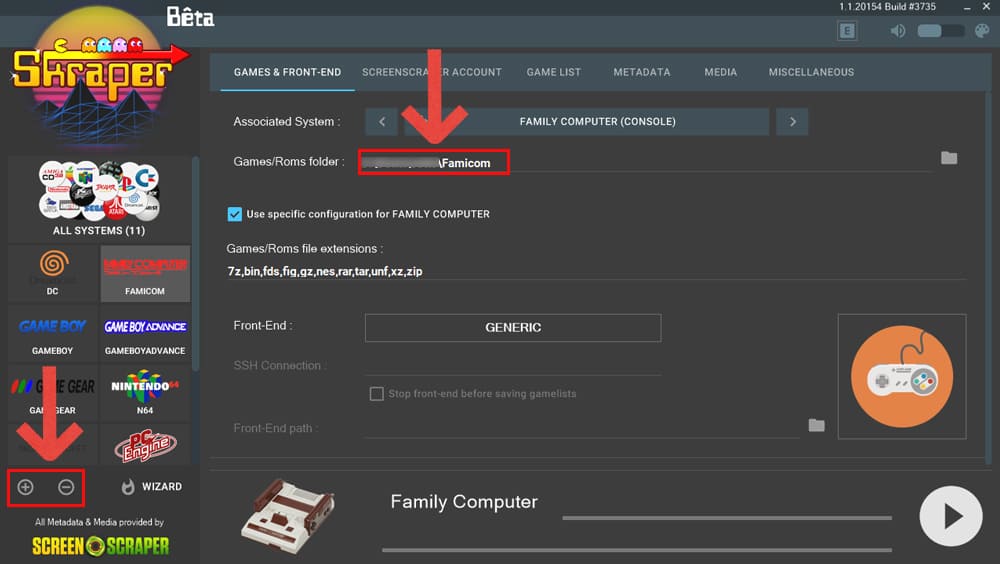Go to previous associated system
The image size is (1000, 564).
tap(381, 121)
